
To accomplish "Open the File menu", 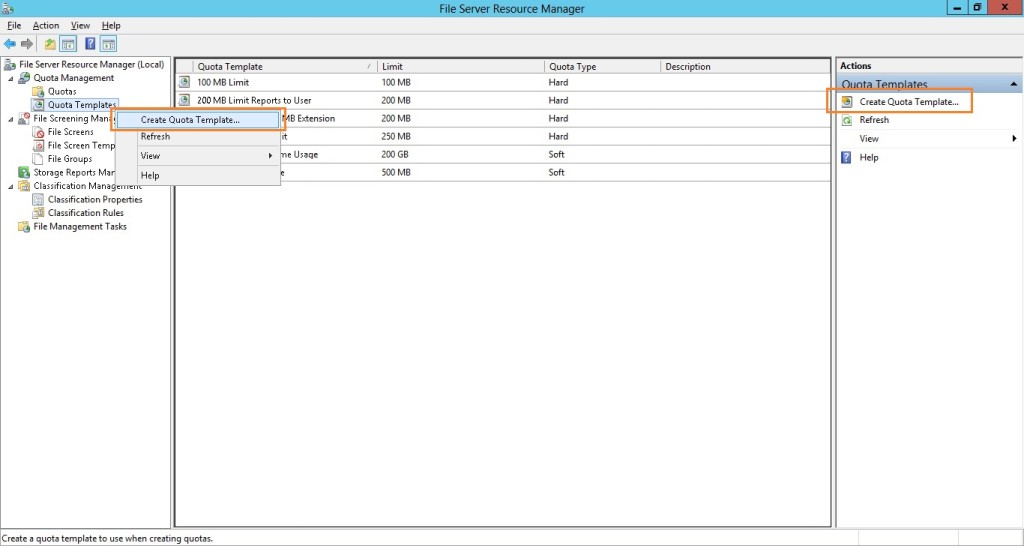I will tap(14, 25).
